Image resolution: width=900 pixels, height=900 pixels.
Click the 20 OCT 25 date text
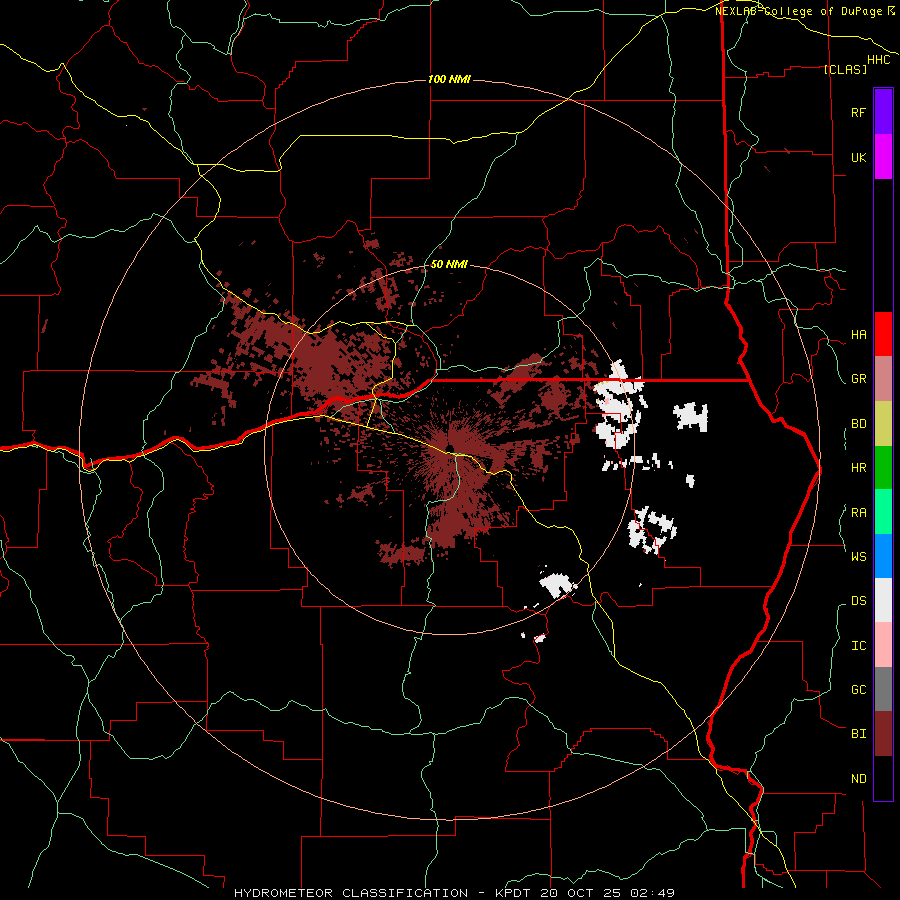coord(581,893)
